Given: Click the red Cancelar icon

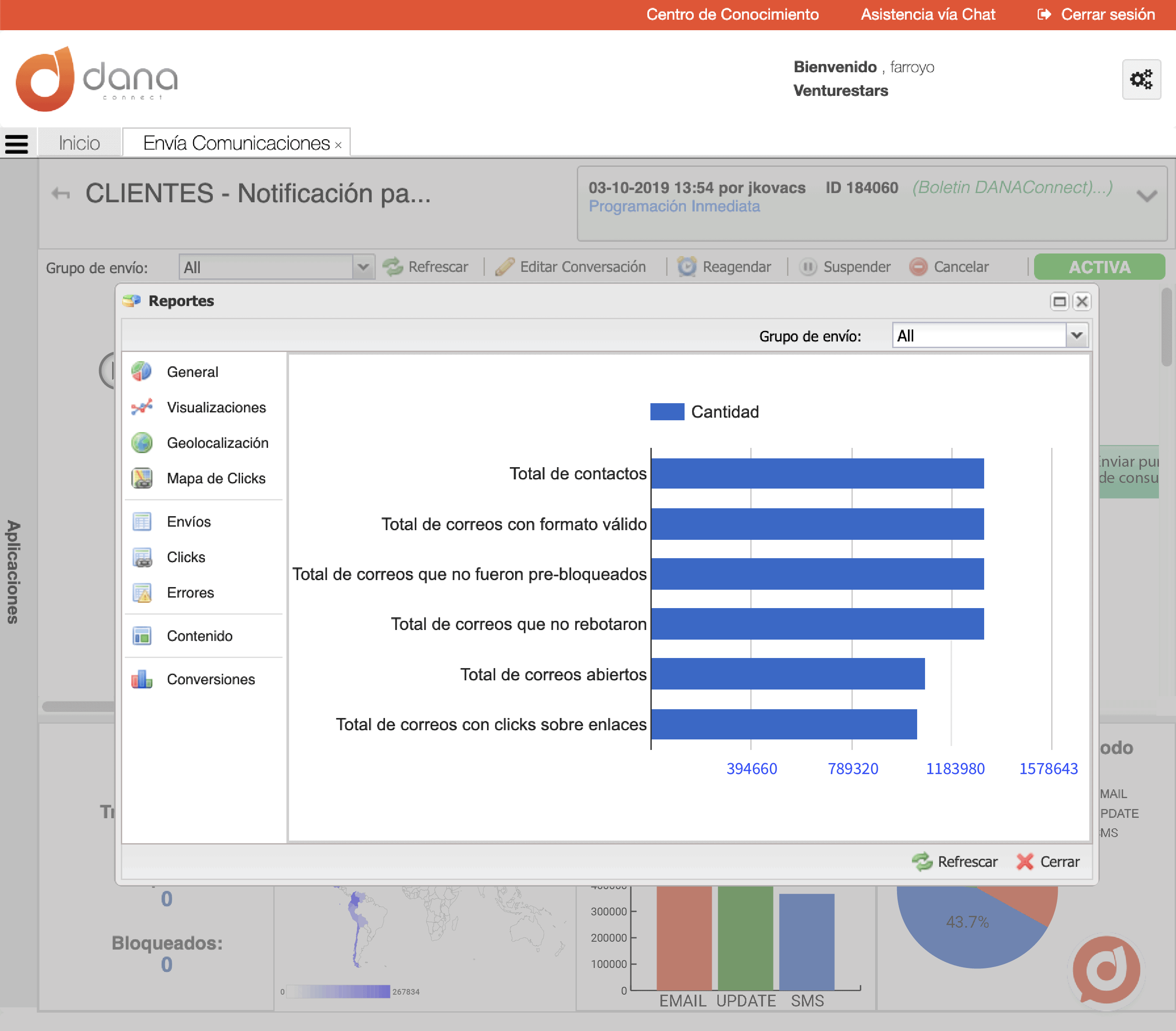Looking at the screenshot, I should 918,267.
